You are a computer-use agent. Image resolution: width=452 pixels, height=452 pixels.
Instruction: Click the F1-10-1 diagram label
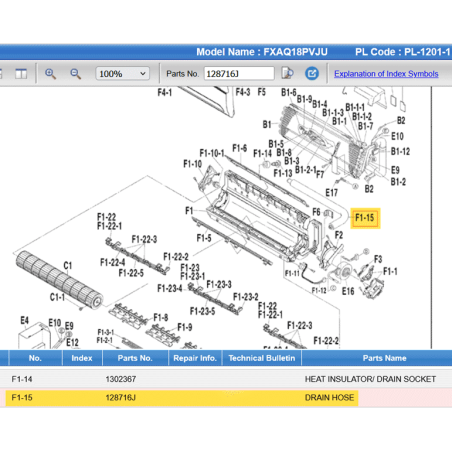tap(212, 153)
